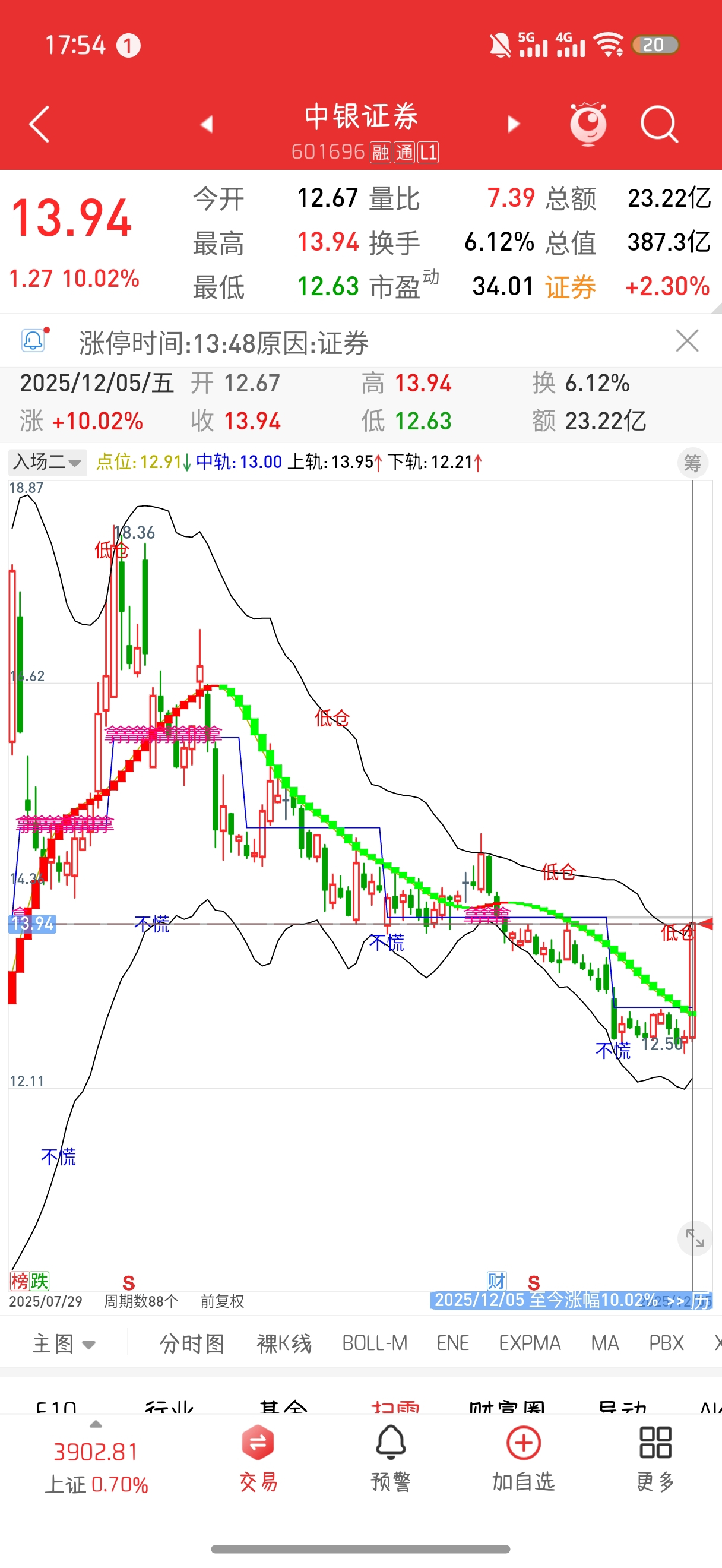Tap 点位:12.91 indicator value
Screen dimensions: 722x1568
[x=144, y=462]
